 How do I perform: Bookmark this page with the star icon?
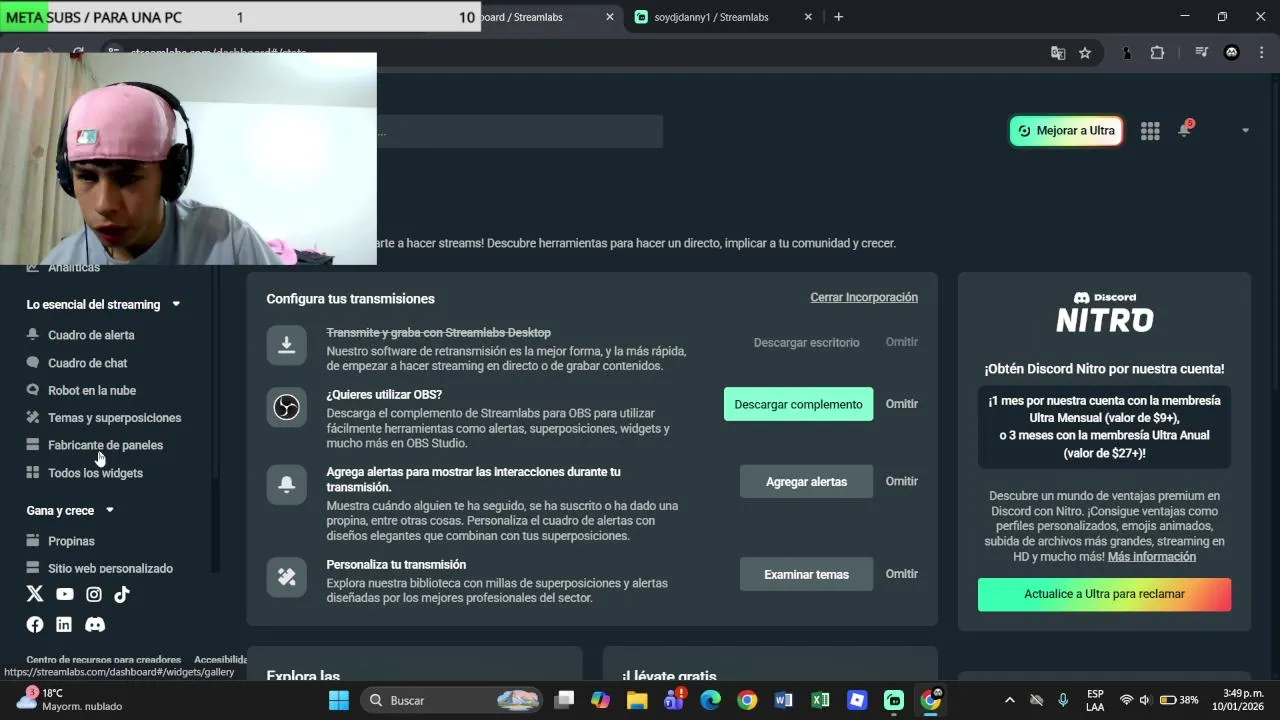pos(1085,53)
